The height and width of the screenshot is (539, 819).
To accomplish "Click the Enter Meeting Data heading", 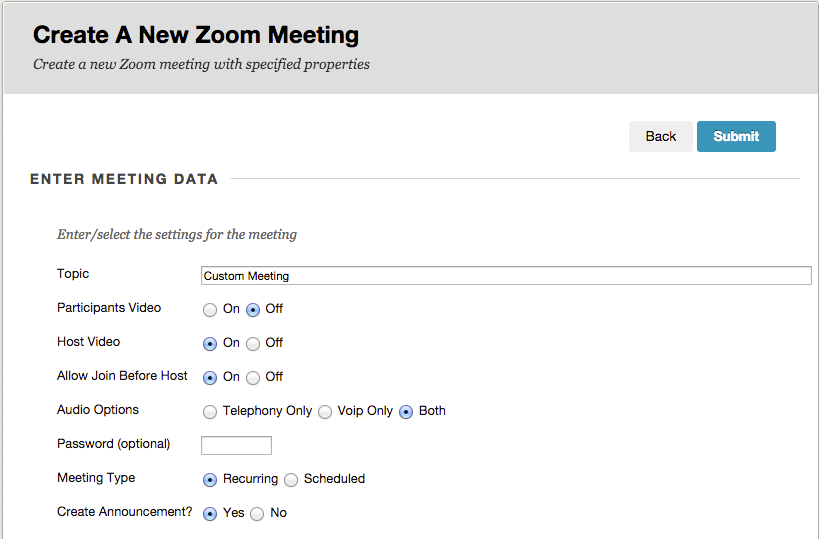I will (x=124, y=180).
